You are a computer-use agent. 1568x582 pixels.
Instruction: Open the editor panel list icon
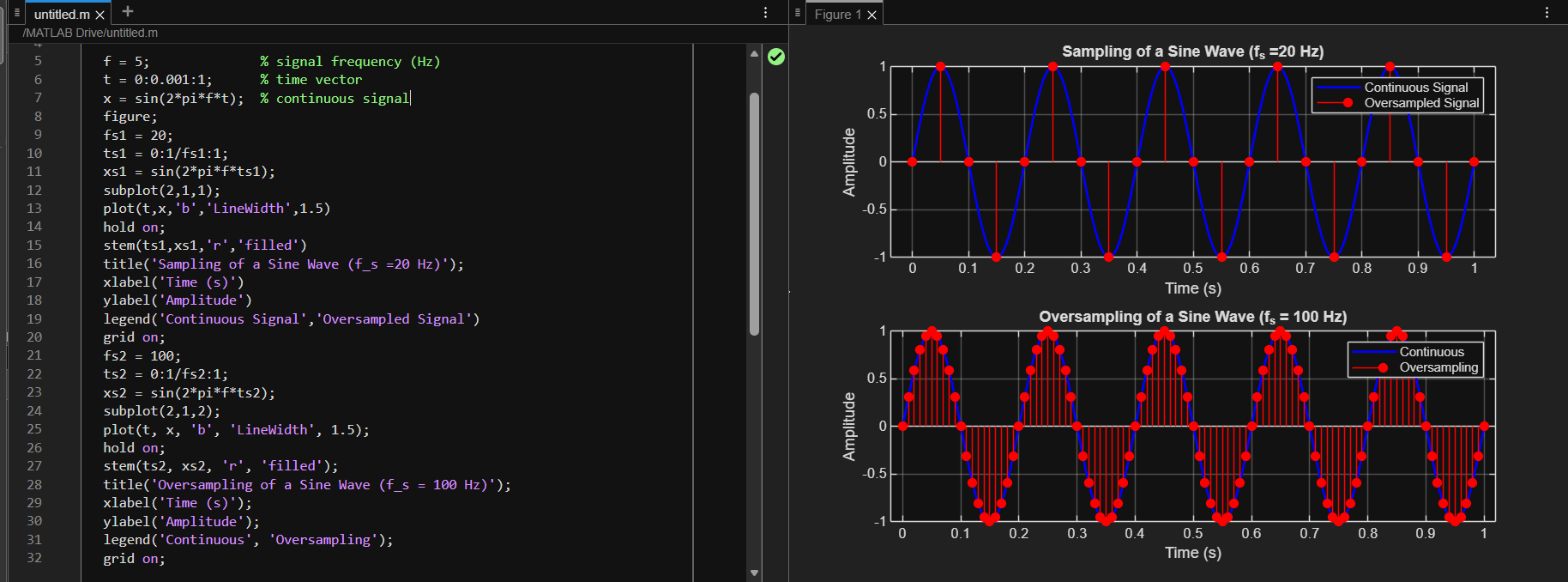pyautogui.click(x=16, y=13)
